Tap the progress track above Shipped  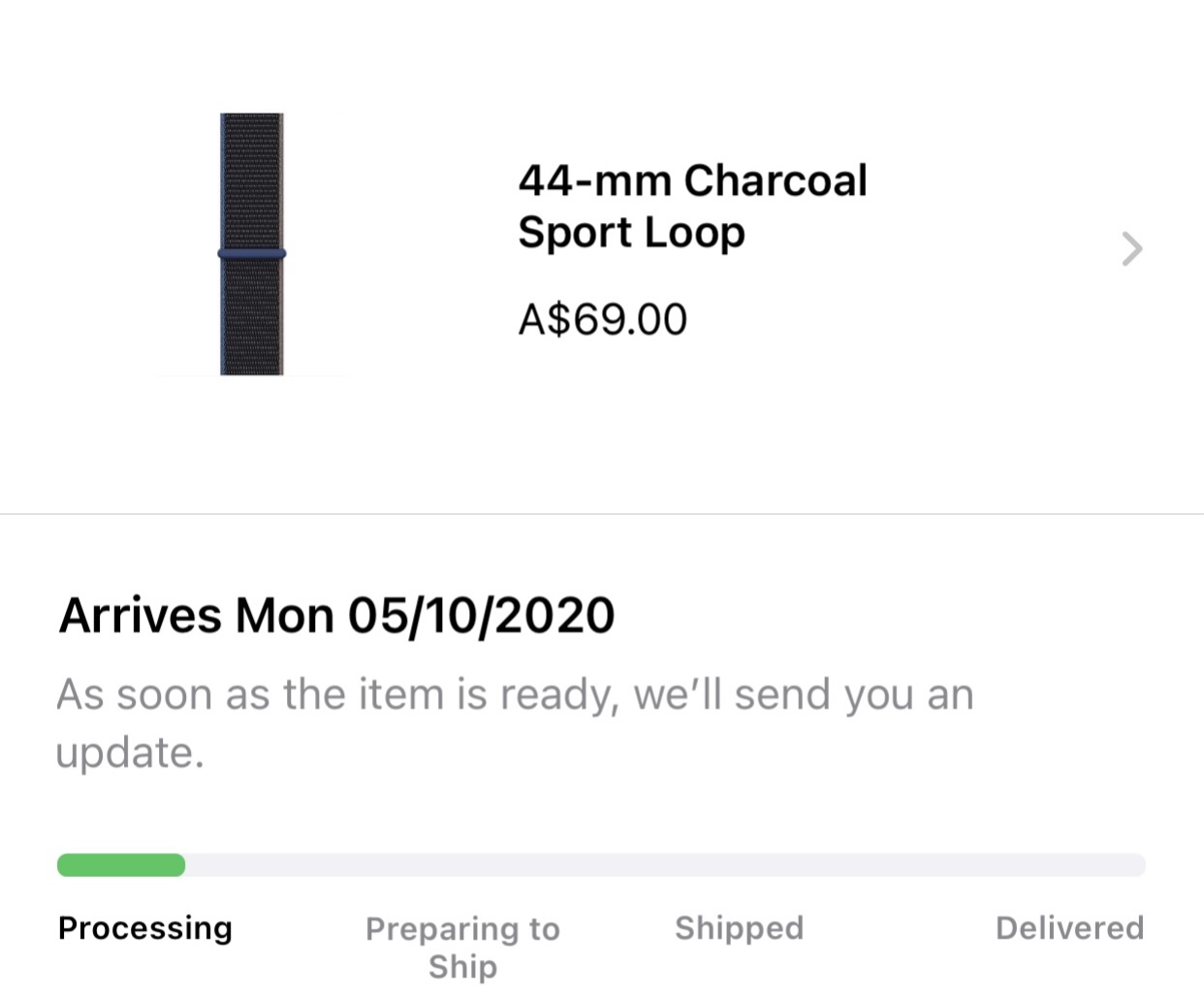pos(740,865)
